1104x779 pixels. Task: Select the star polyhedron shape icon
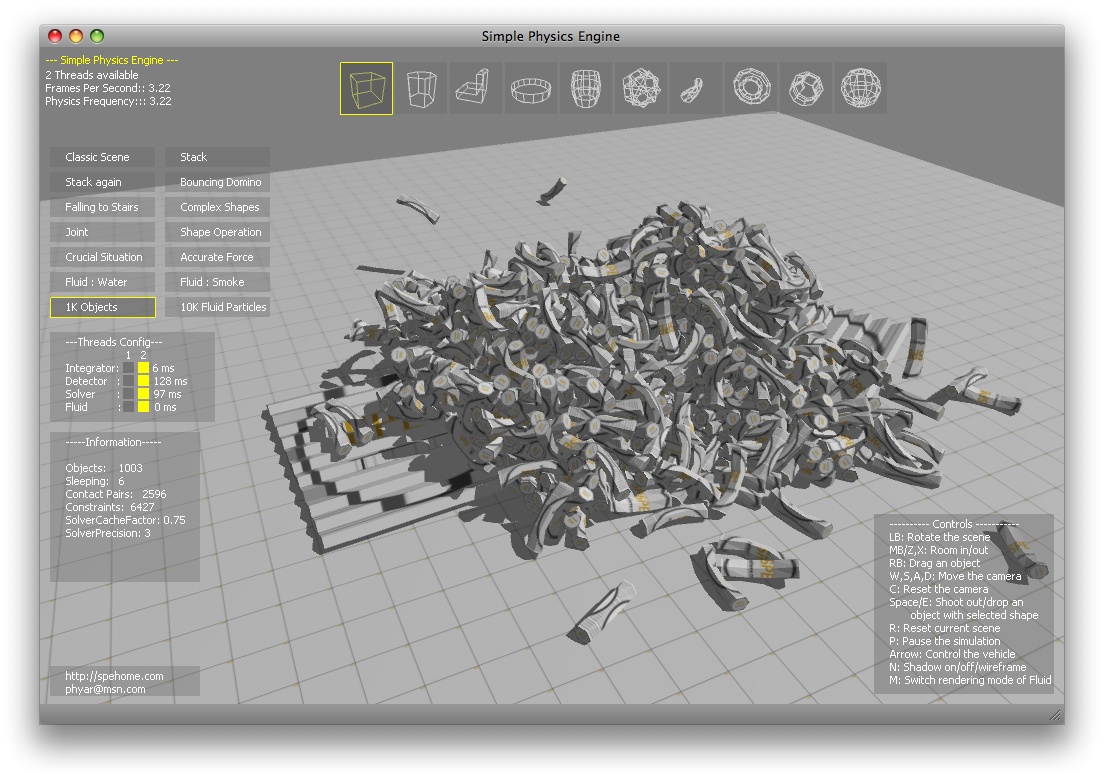pos(696,88)
